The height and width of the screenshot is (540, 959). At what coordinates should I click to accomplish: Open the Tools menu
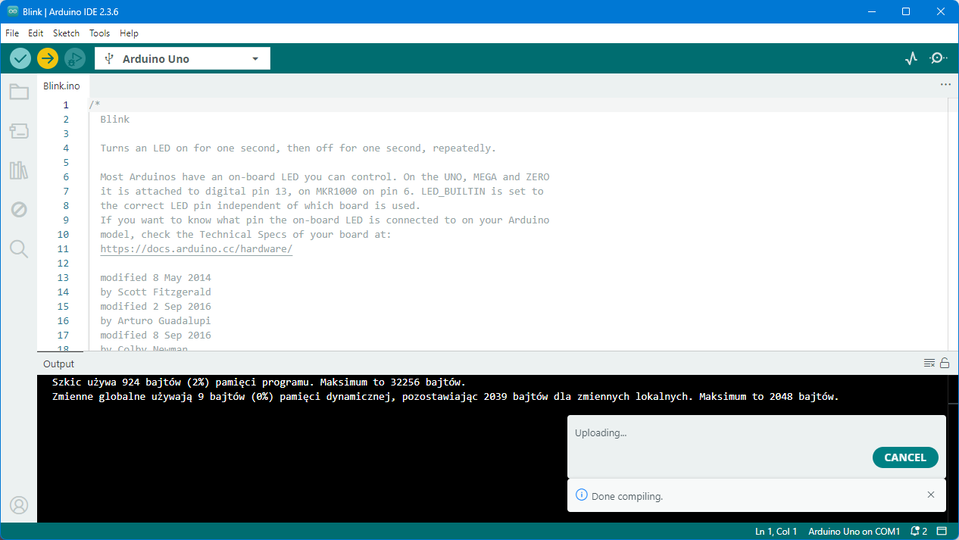[100, 33]
